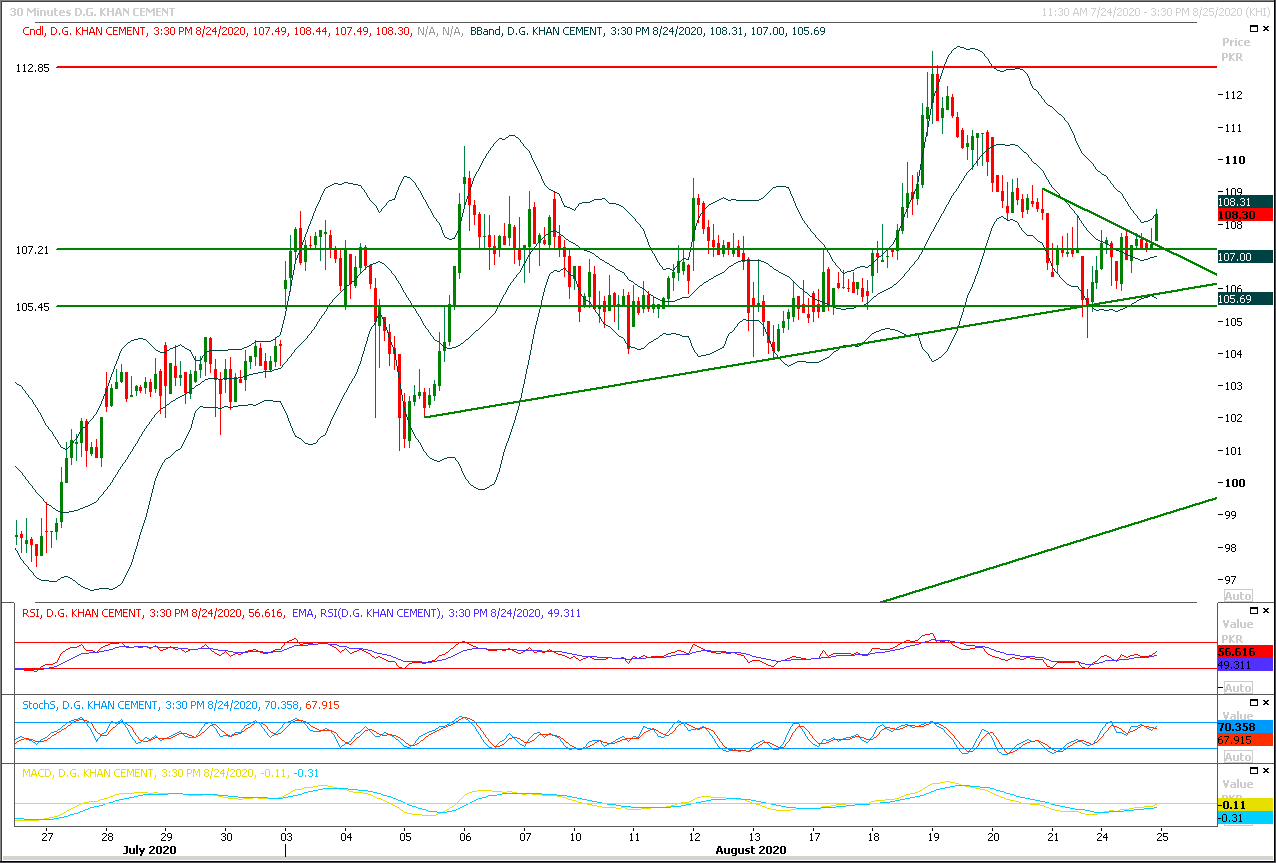Viewport: 1276px width, 863px height.
Task: Click the bold 110 price axis label
Action: (1235, 160)
